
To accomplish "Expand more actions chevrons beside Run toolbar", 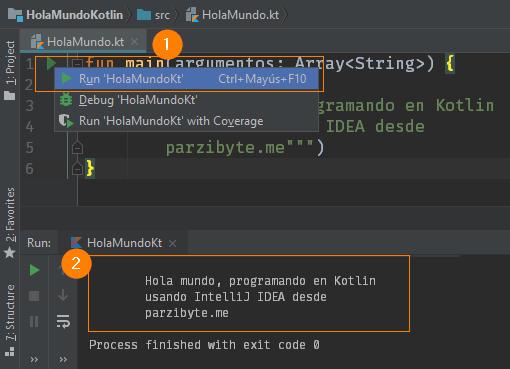I will click(x=63, y=359).
